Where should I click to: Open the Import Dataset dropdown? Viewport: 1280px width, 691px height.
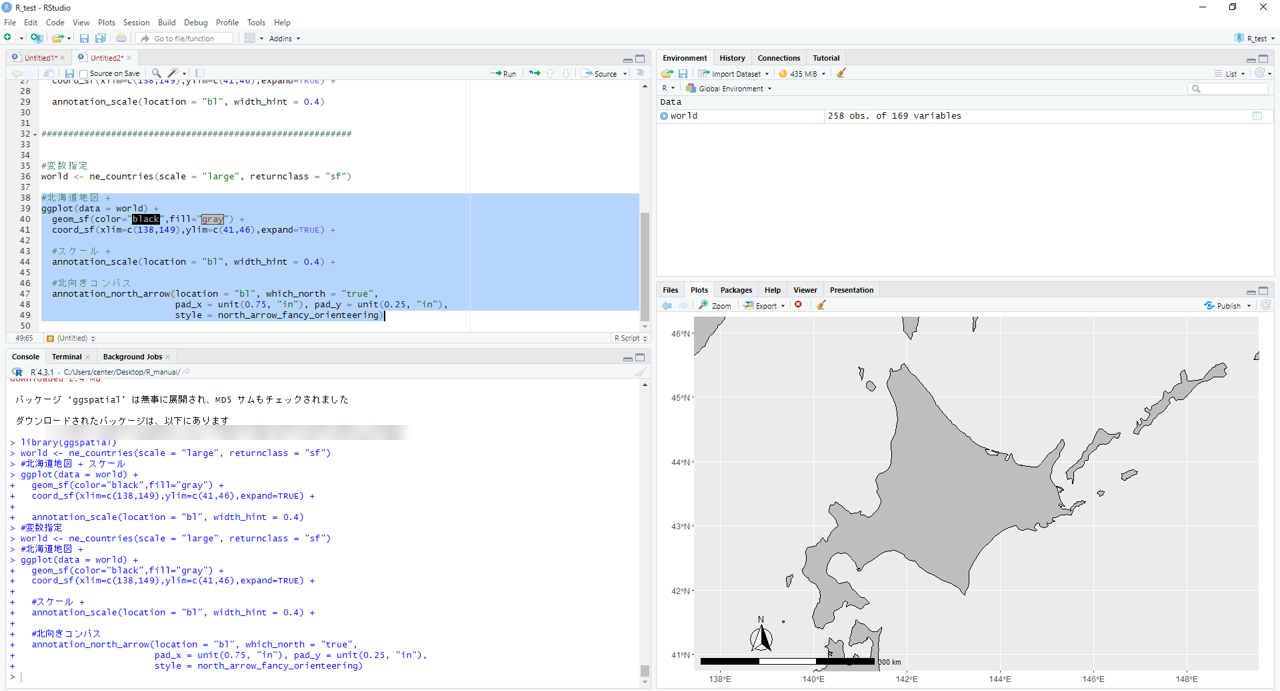click(734, 73)
